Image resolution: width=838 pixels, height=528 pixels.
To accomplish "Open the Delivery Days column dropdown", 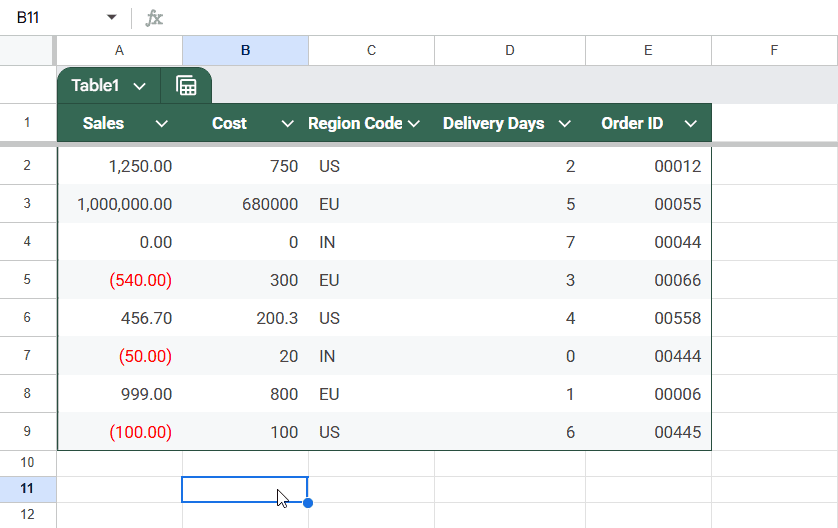I will pos(564,124).
